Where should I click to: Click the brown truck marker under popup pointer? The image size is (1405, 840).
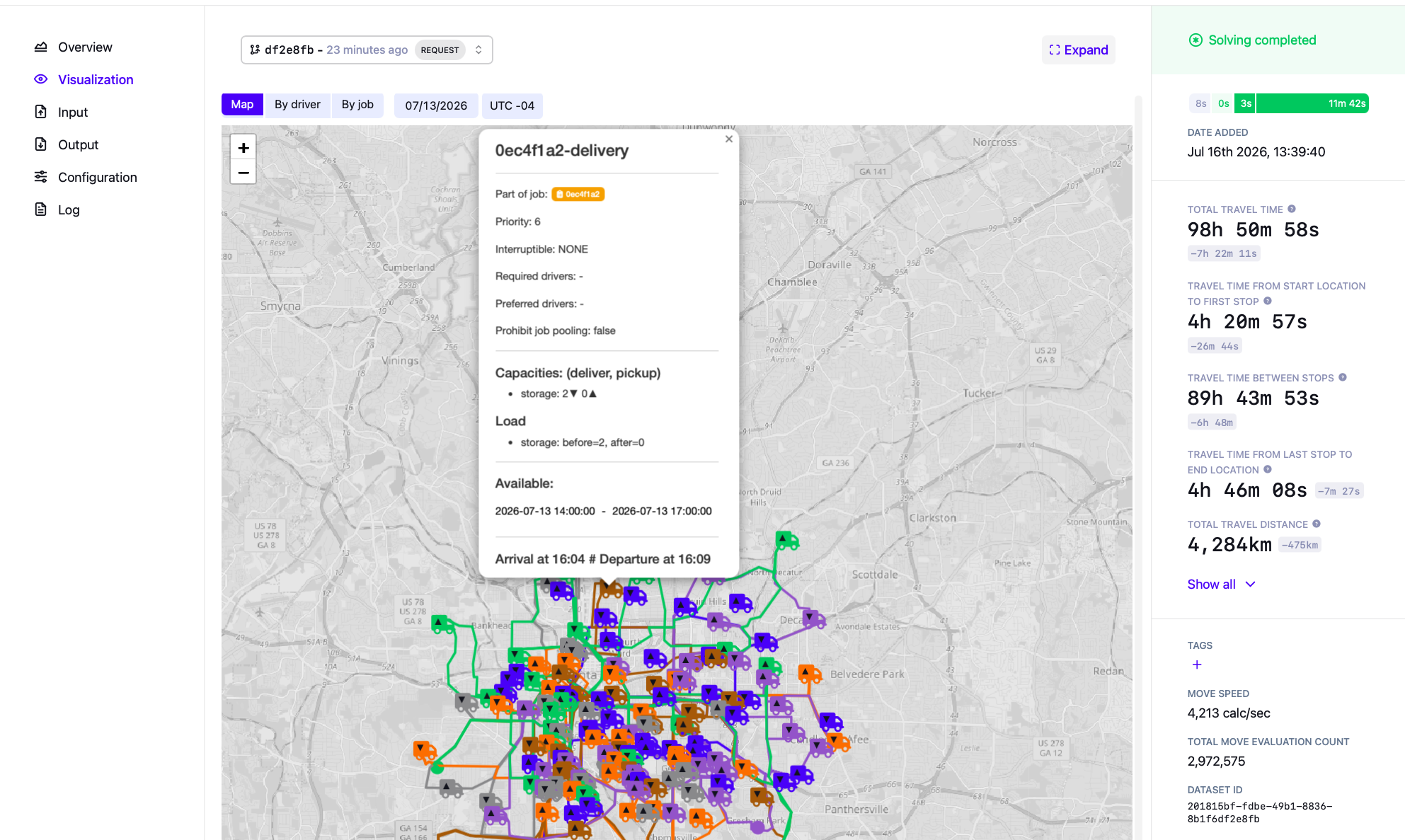click(610, 589)
